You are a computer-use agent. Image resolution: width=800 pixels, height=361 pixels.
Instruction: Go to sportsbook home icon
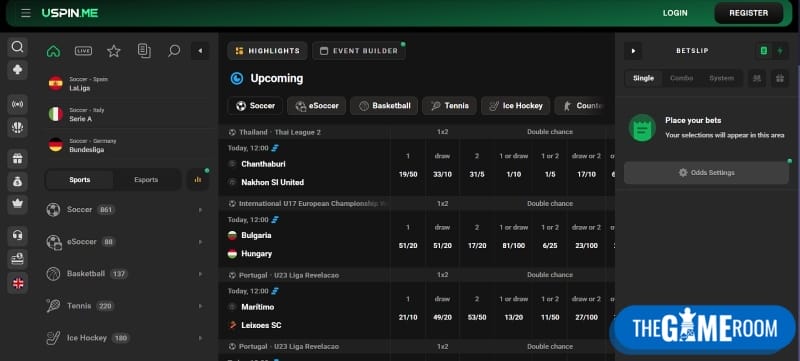tap(54, 50)
